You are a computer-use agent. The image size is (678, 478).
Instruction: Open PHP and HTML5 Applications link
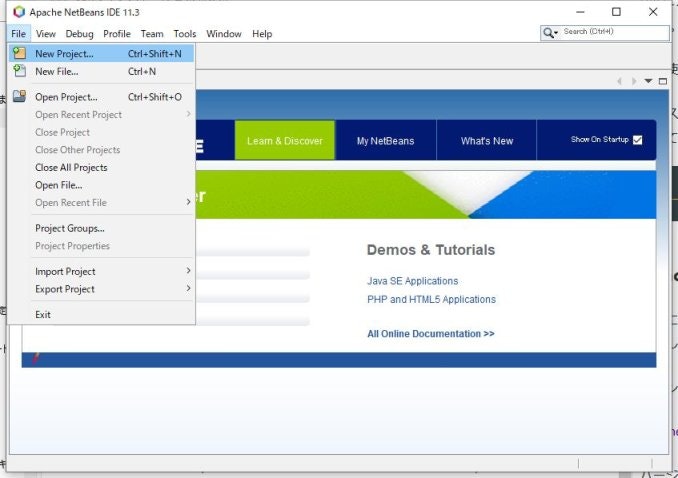431,299
